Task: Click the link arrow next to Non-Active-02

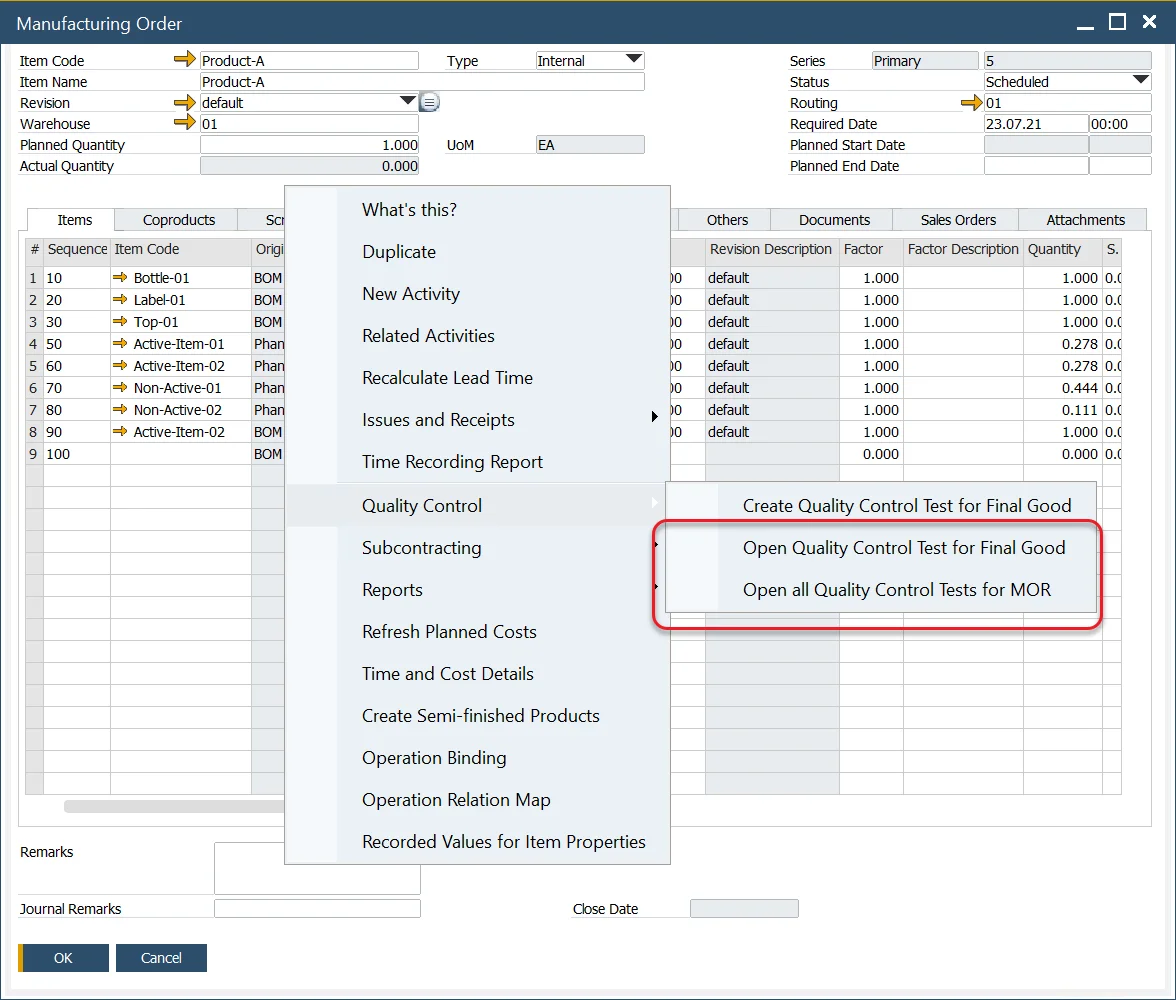Action: click(x=121, y=410)
